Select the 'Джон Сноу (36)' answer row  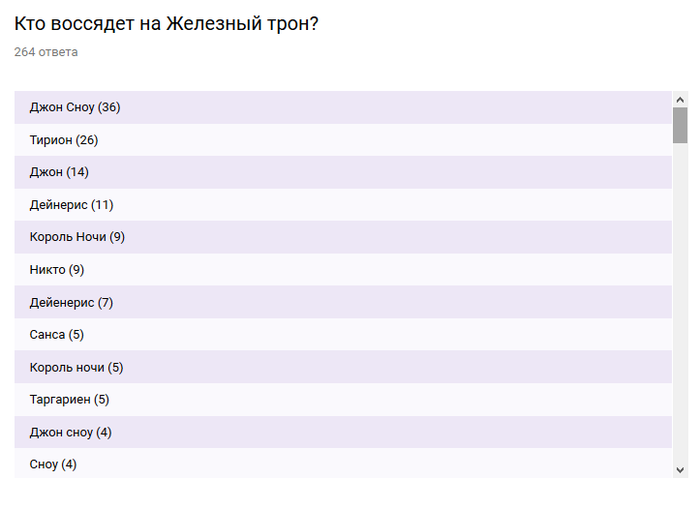point(343,107)
